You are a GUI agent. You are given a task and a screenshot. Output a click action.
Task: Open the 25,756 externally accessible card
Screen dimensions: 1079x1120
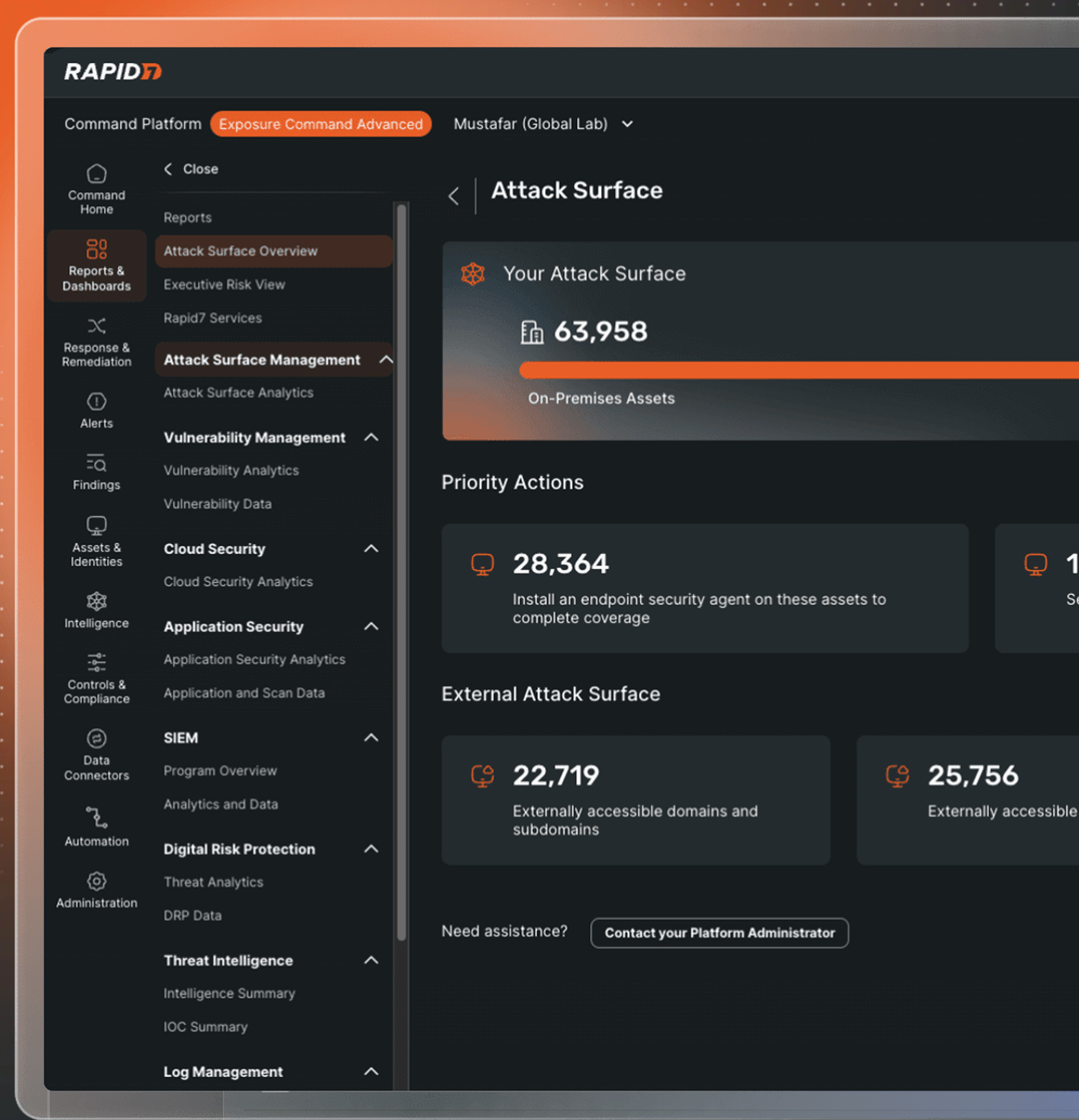click(968, 800)
